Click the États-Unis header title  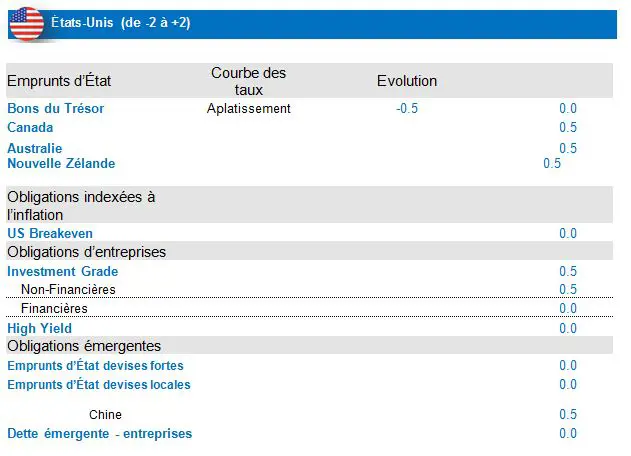coord(120,23)
